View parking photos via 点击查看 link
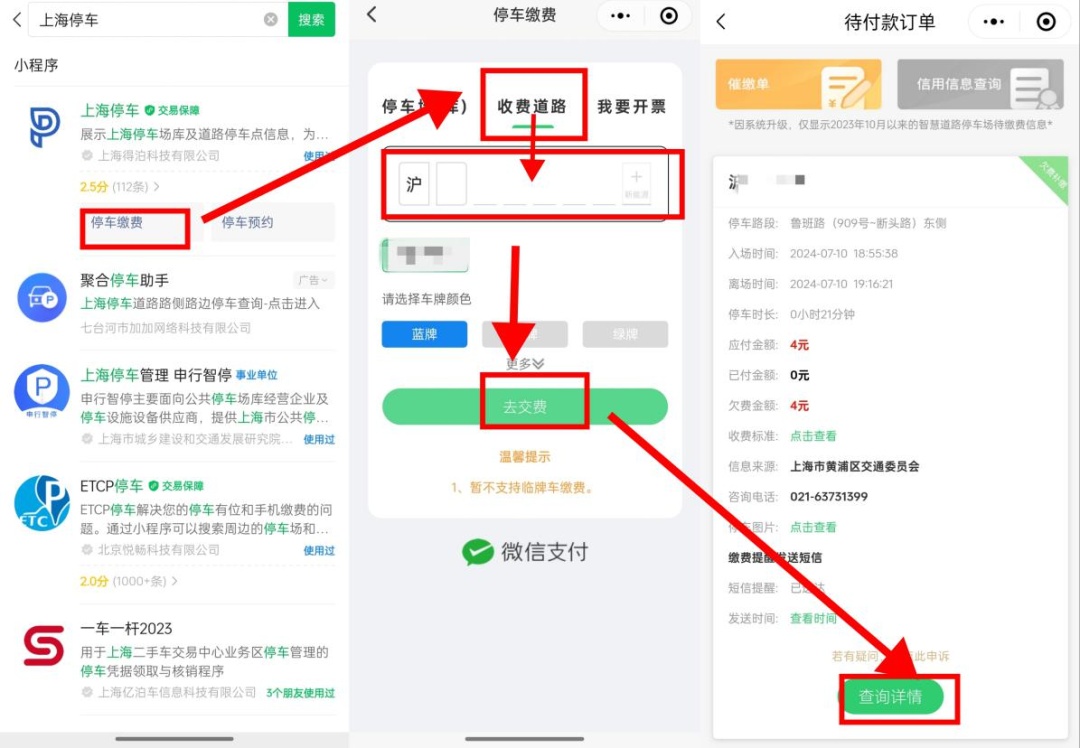The height and width of the screenshot is (748, 1080). [x=813, y=527]
